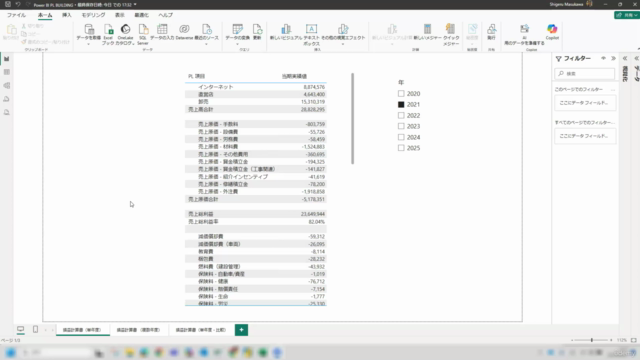
Task: Expand the 最近のソース dropdown arrow
Action: pyautogui.click(x=207, y=44)
